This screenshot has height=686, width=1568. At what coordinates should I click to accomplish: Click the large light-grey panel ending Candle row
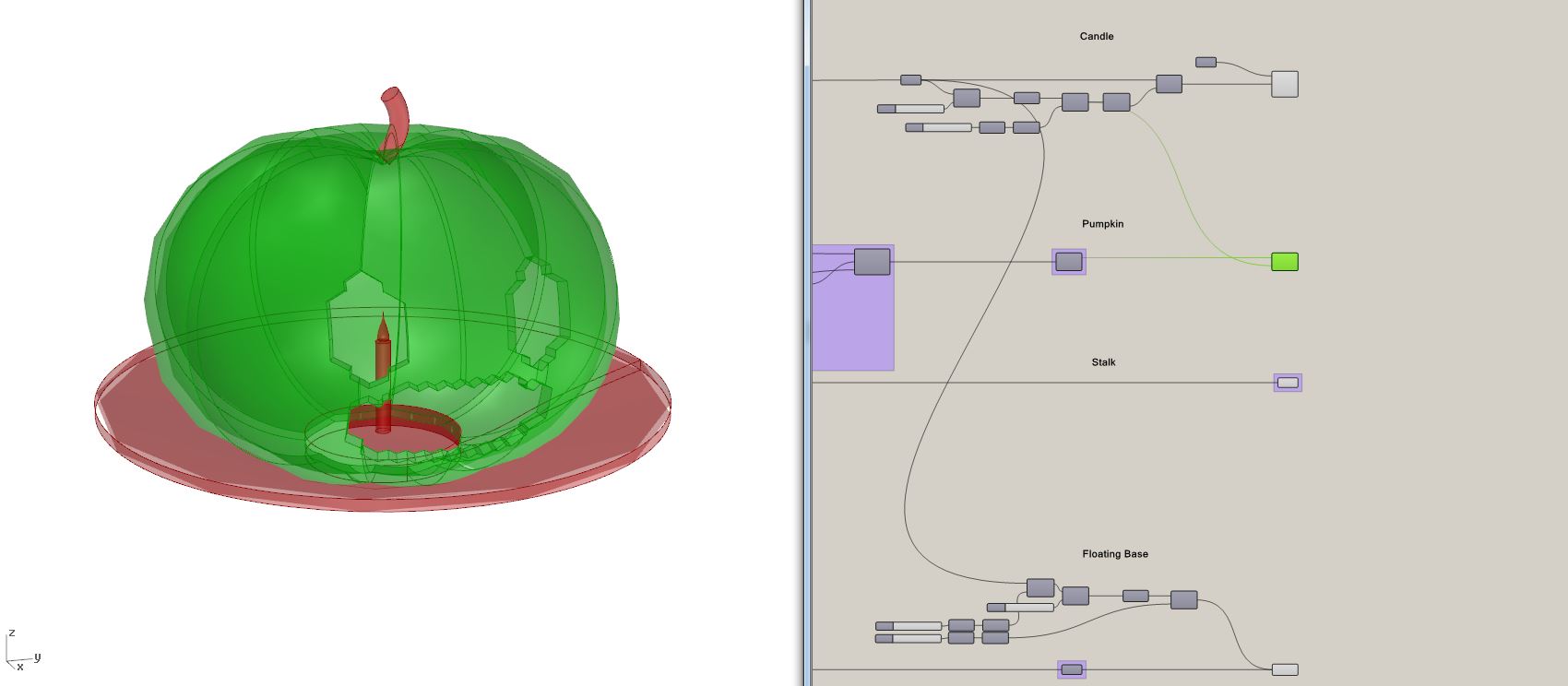tap(1284, 84)
